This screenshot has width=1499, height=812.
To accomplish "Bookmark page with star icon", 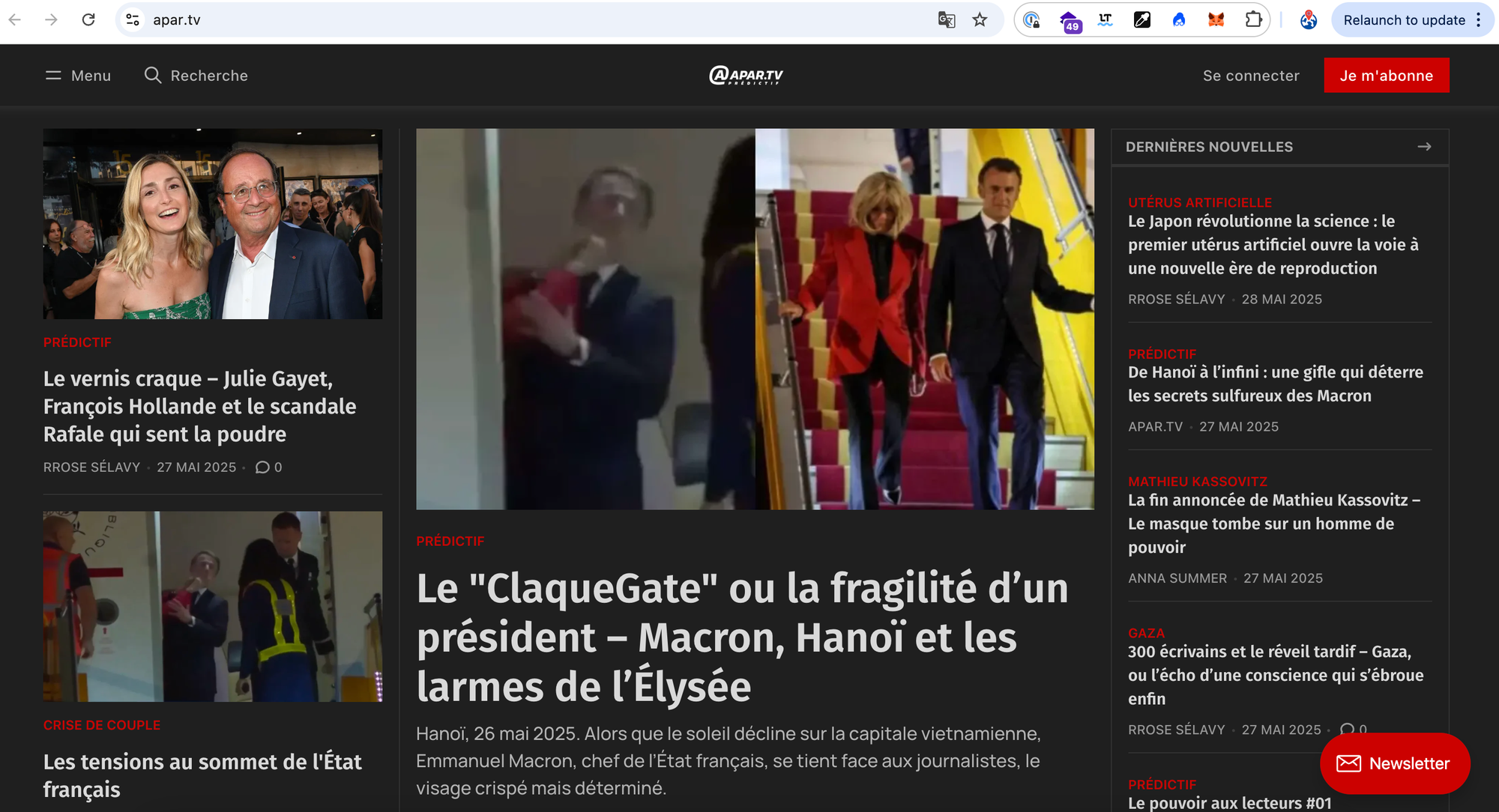I will pyautogui.click(x=980, y=20).
